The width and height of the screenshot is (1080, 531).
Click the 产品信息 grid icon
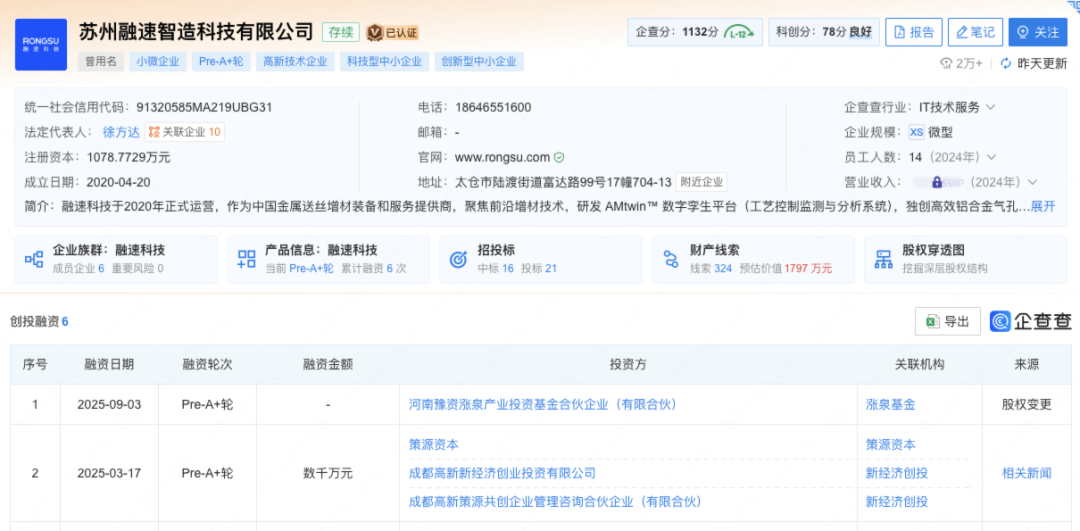[x=247, y=259]
